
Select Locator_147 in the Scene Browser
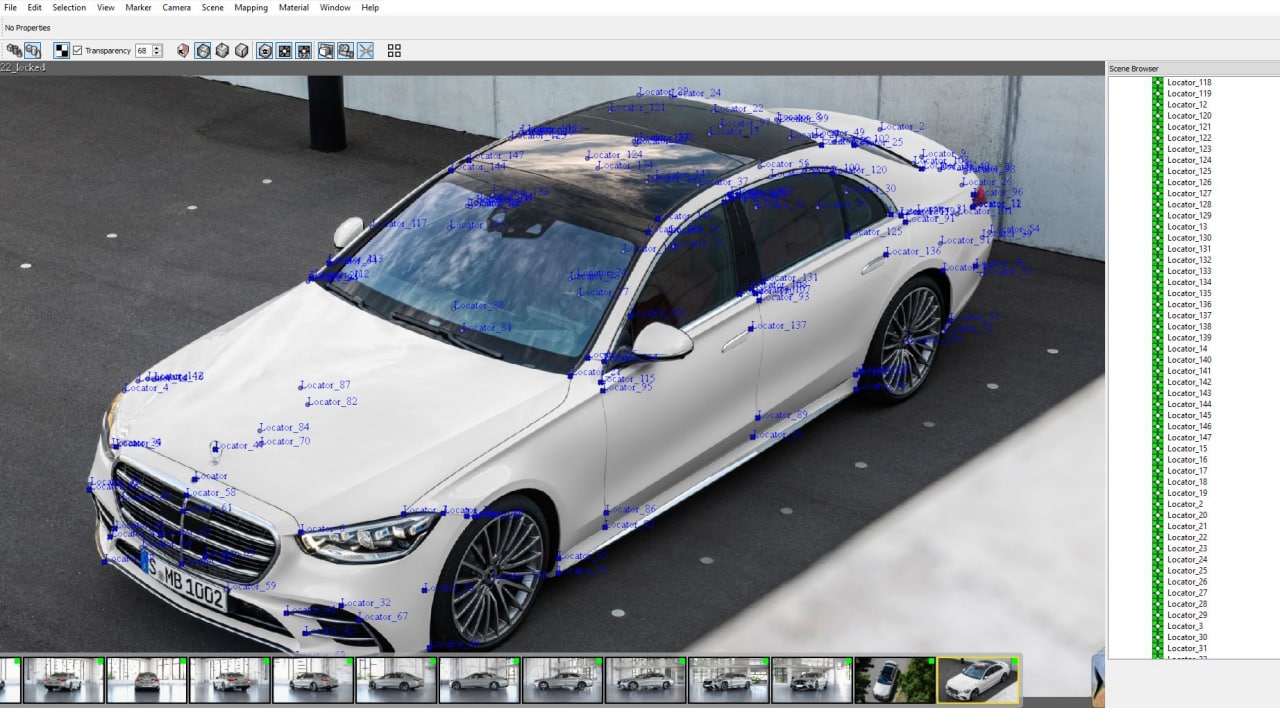click(x=1189, y=437)
